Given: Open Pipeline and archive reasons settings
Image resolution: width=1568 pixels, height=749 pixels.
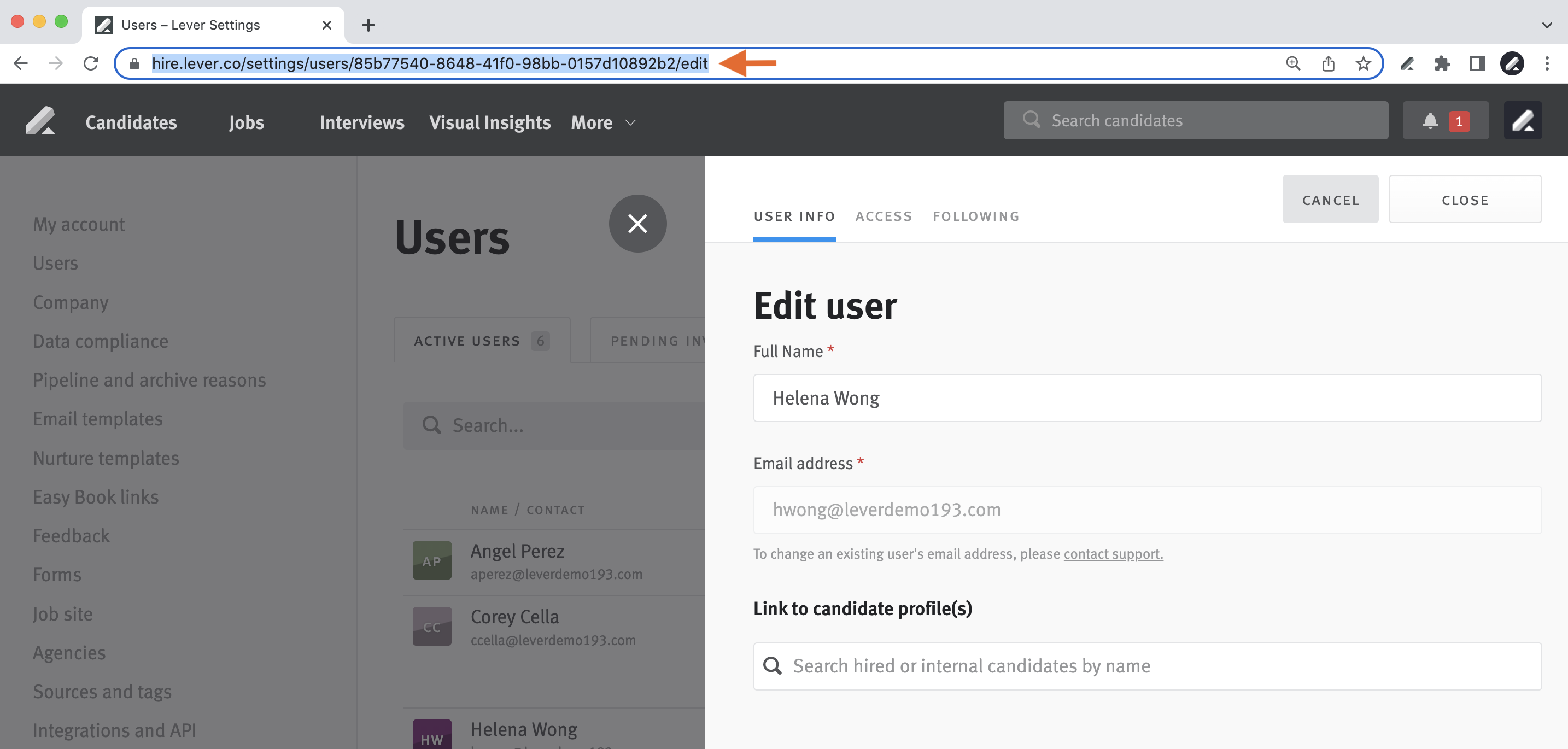Looking at the screenshot, I should (149, 381).
